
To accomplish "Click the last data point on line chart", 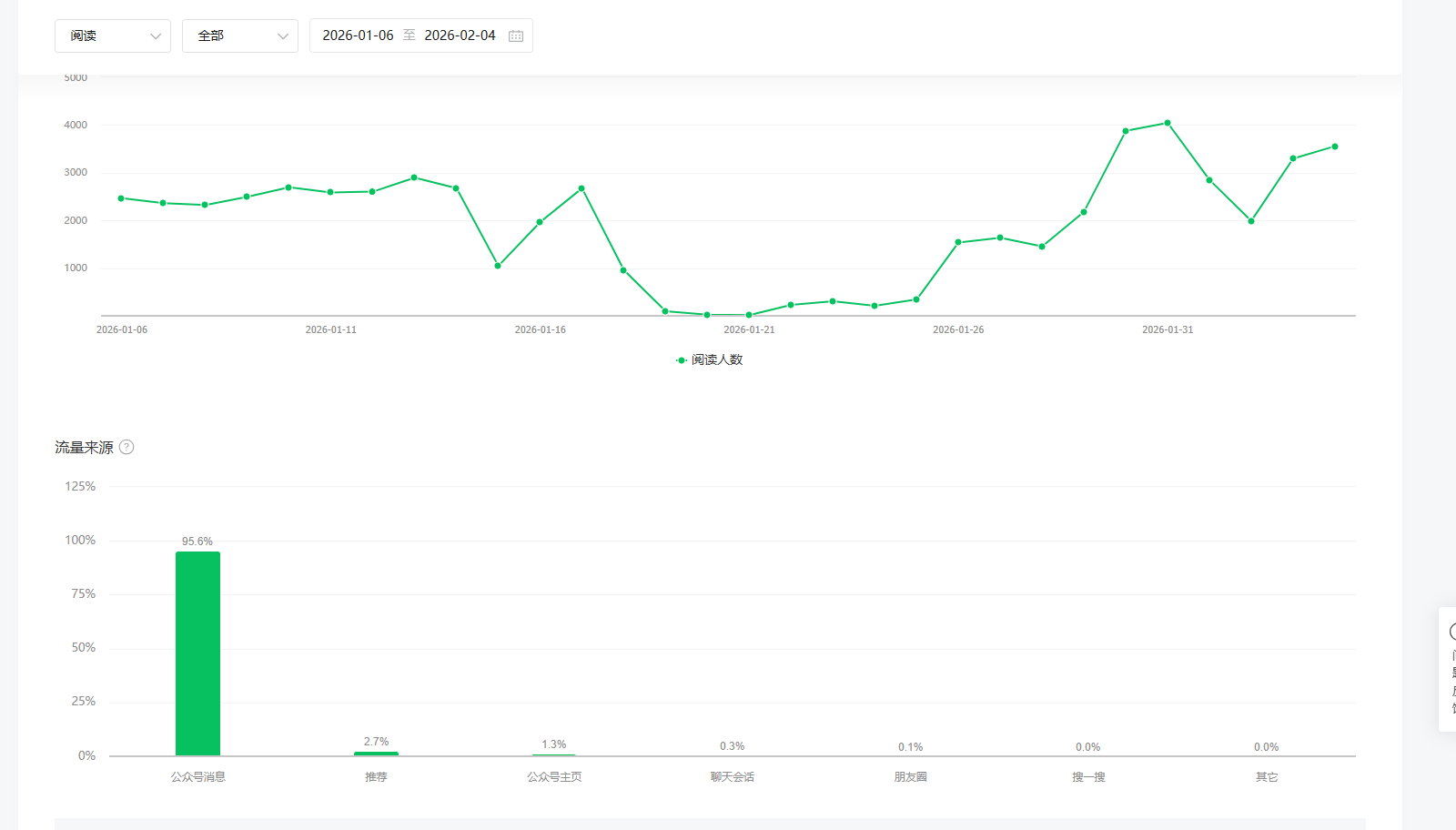I will click(x=1335, y=147).
